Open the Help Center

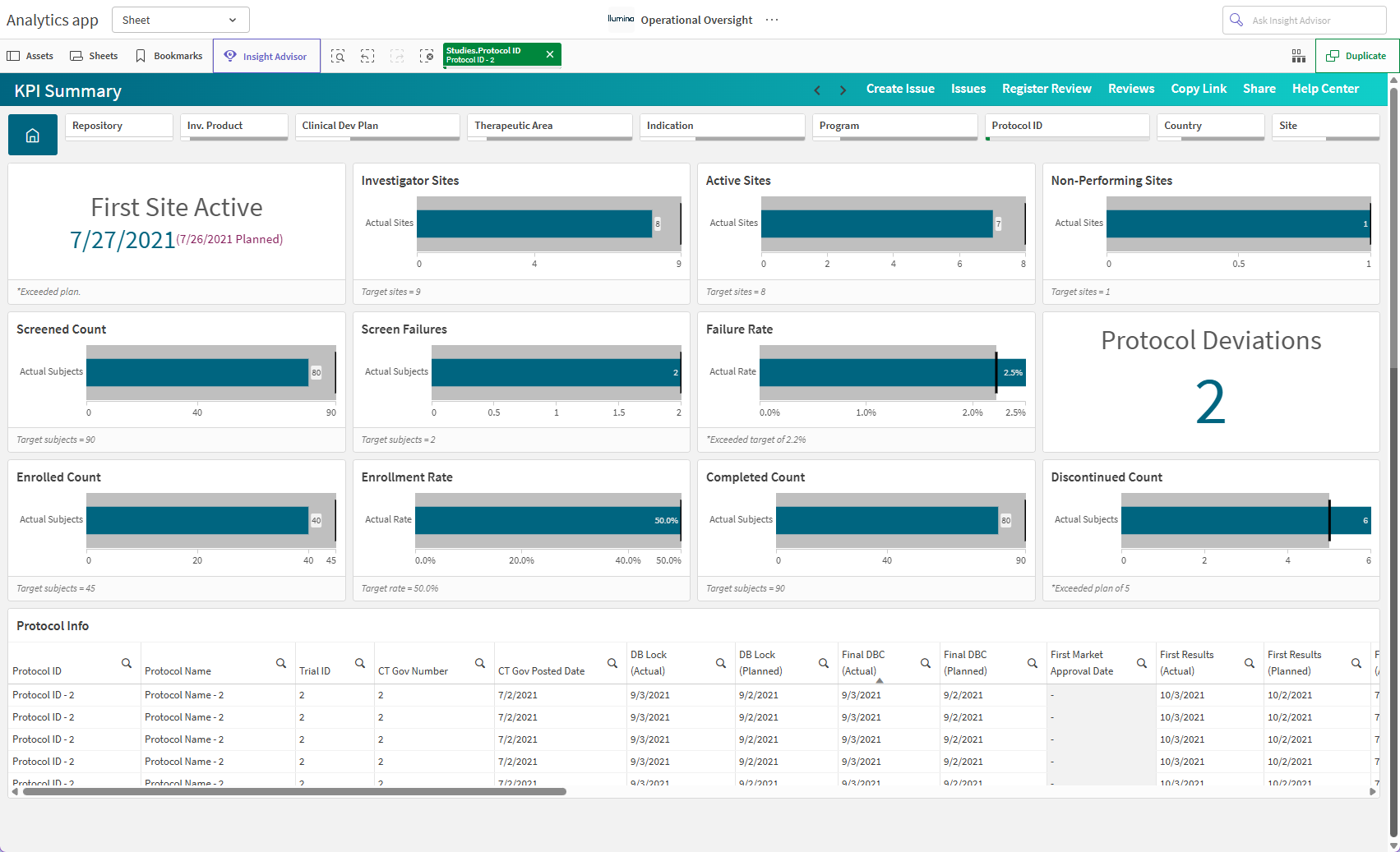(1325, 89)
